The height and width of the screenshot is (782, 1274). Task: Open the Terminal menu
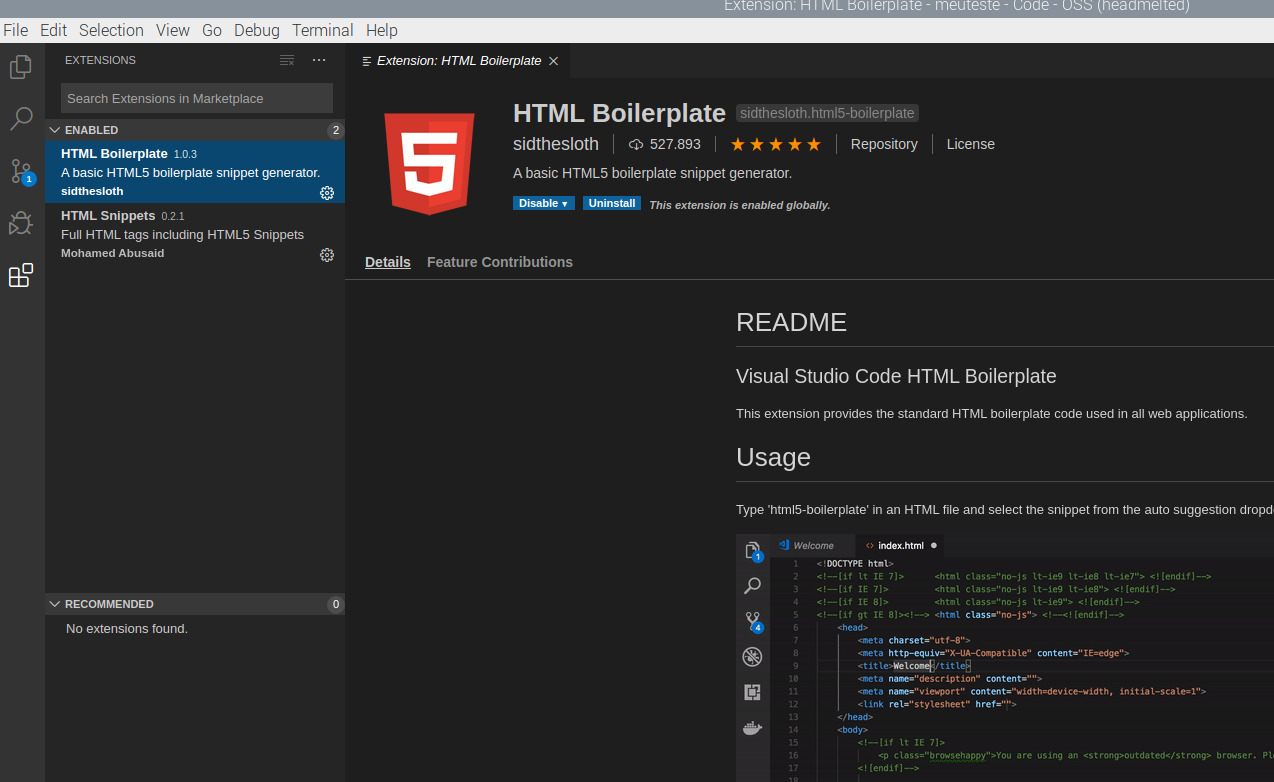coord(323,30)
